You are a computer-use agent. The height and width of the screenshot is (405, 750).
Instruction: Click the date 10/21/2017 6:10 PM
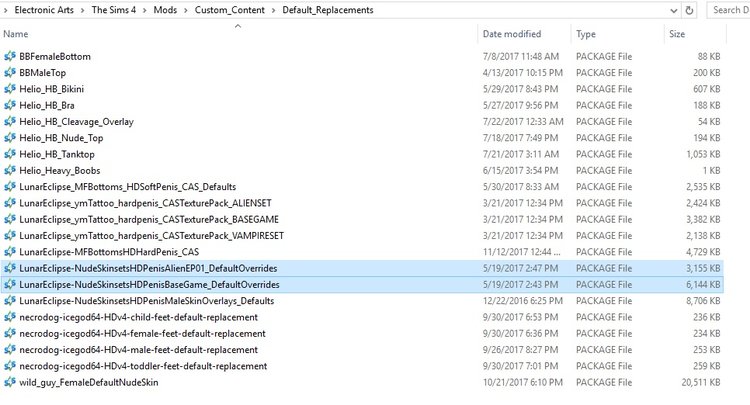pos(523,382)
